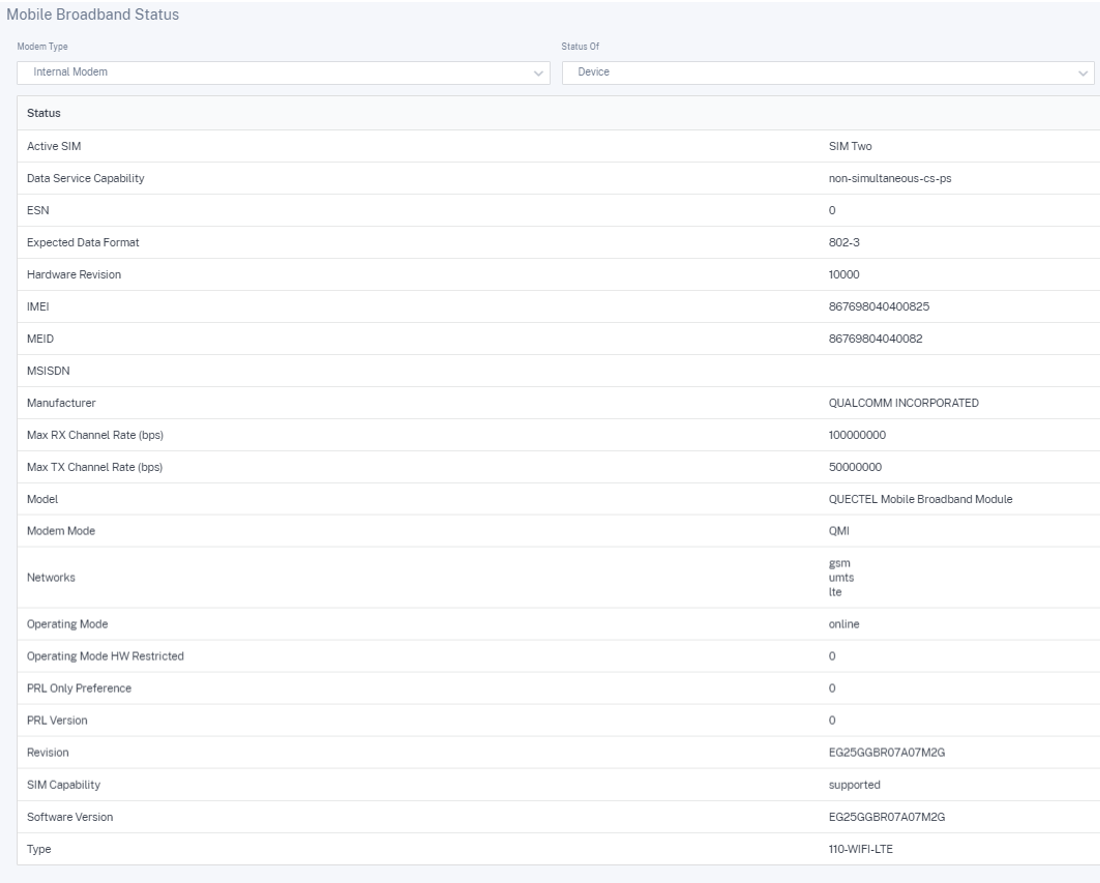This screenshot has width=1100, height=883.
Task: Click the Operating Mode label
Action: (x=67, y=624)
